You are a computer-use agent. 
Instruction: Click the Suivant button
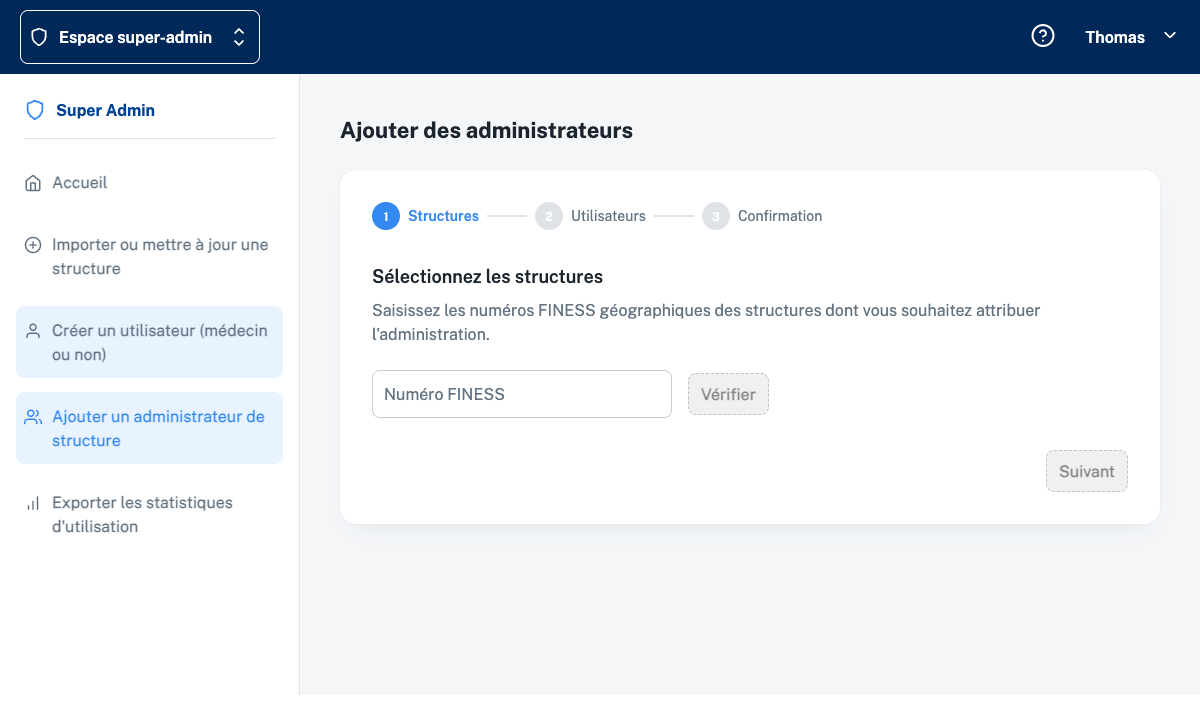point(1086,471)
